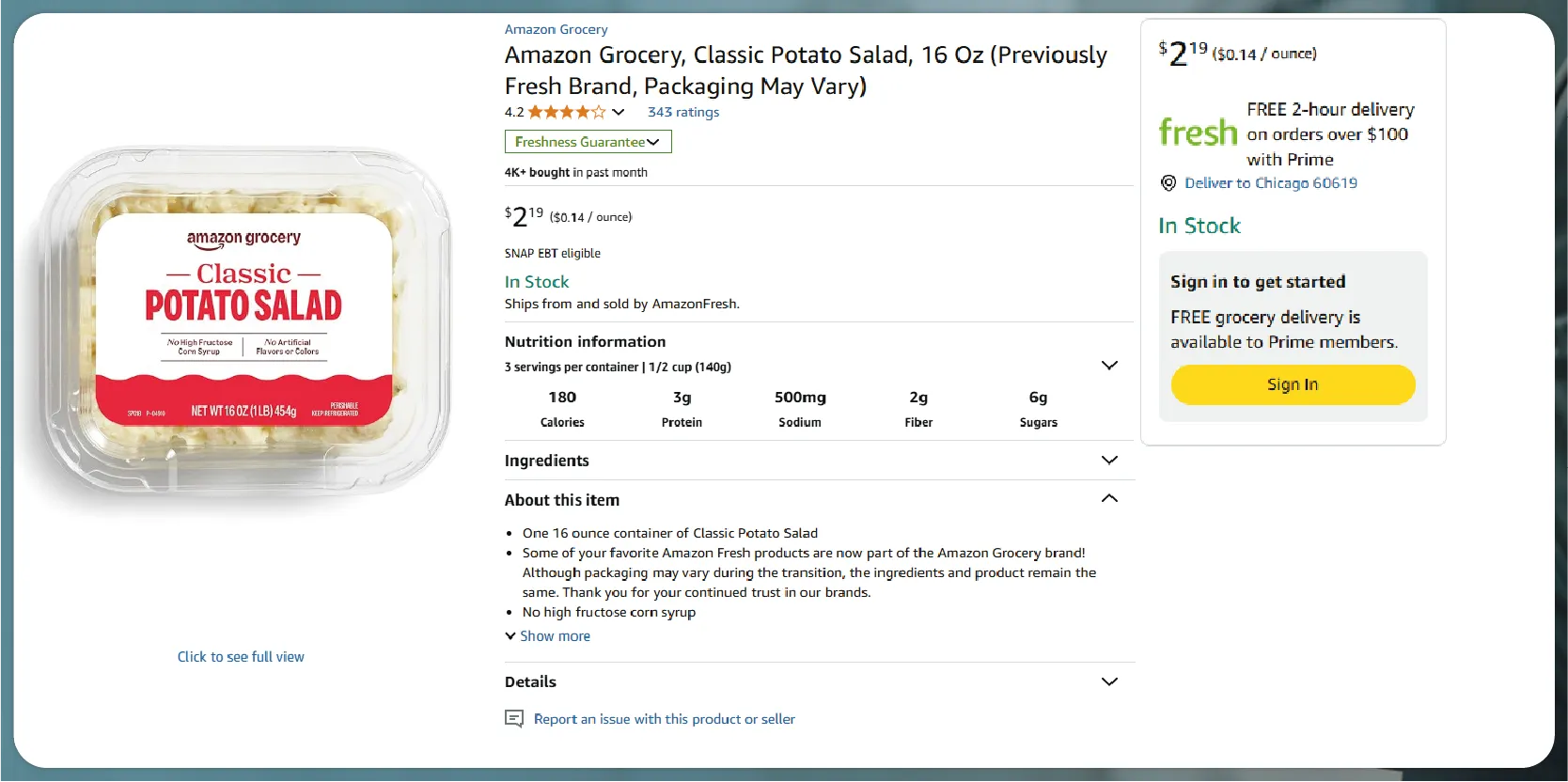Click the Details section heading

[530, 681]
